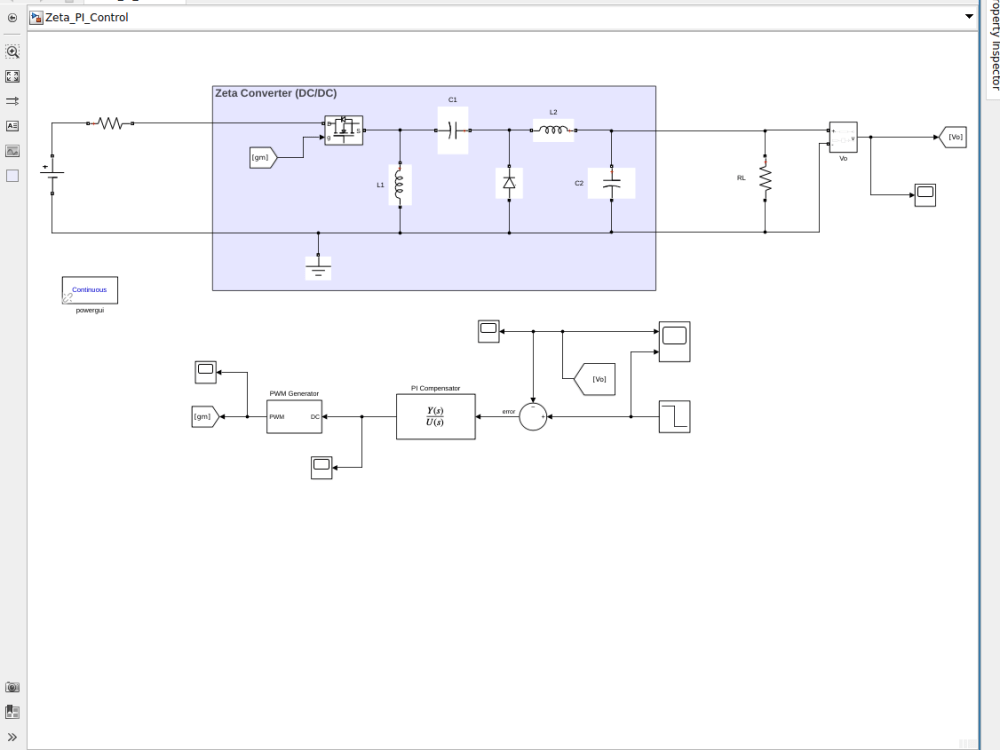Click the Viewmark camera icon at bottom left

[12, 687]
